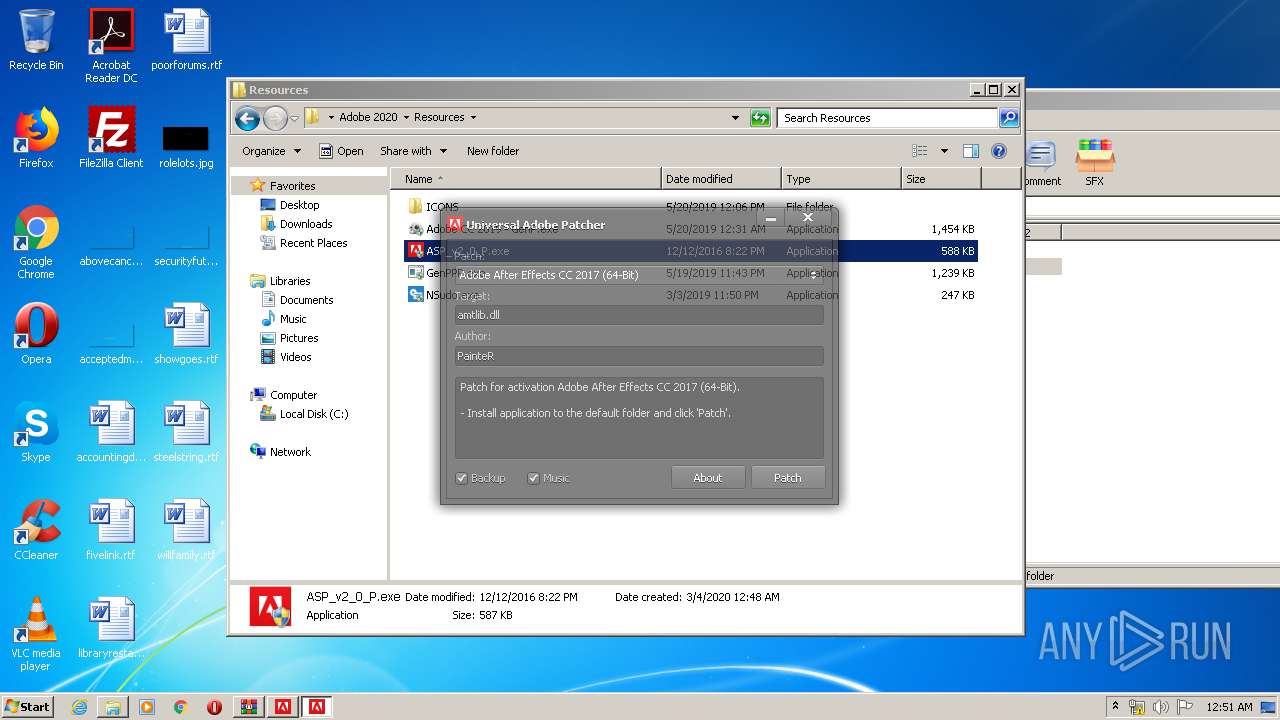
Task: Click the Adobe 2020 breadcrumb segment
Action: pos(368,117)
